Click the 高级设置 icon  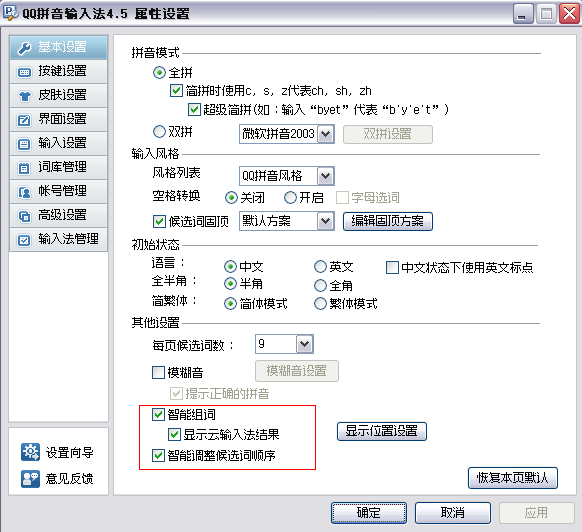(x=24, y=216)
